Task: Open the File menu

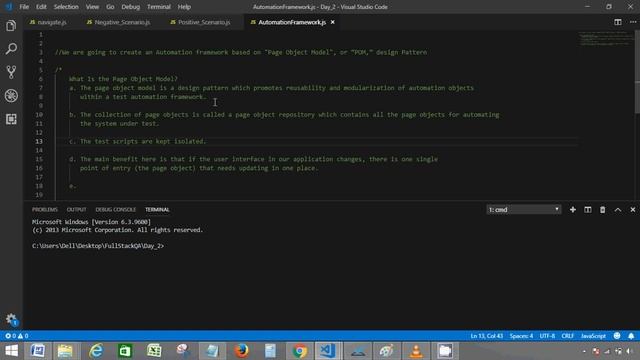Action: (x=24, y=7)
